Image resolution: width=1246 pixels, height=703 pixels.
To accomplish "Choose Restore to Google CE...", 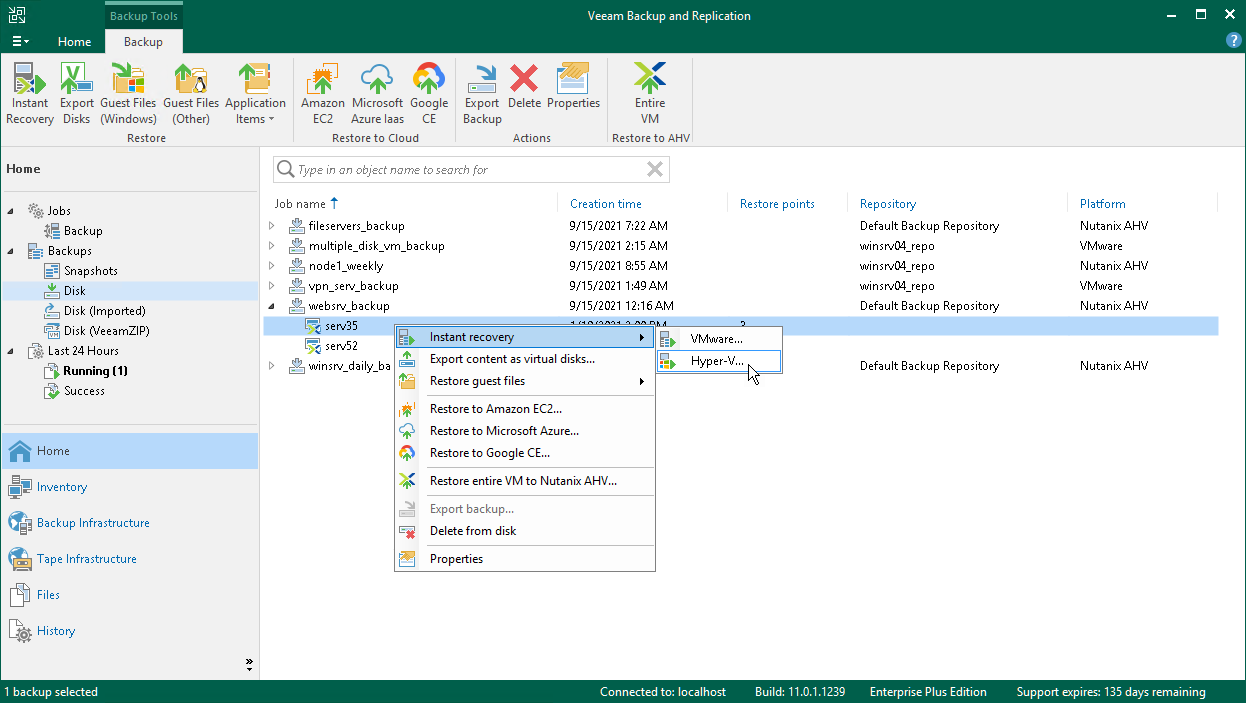I will click(525, 453).
